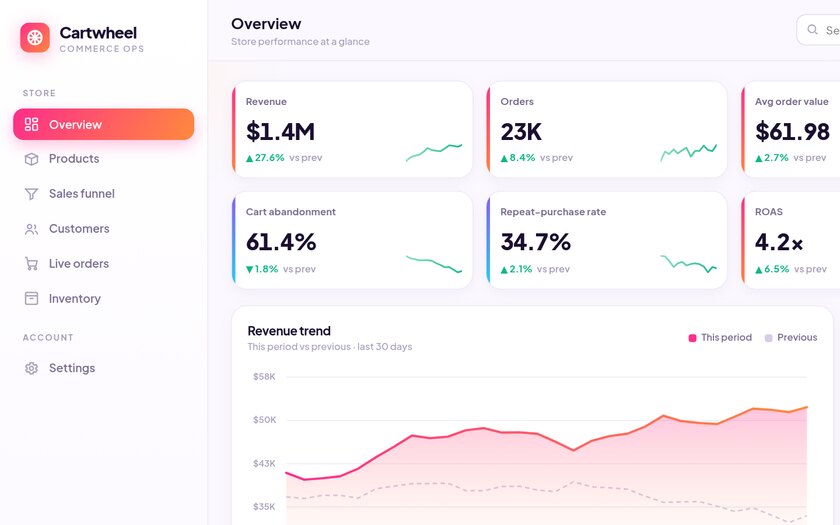Click the $43K axis label
840x525 pixels.
tap(264, 463)
